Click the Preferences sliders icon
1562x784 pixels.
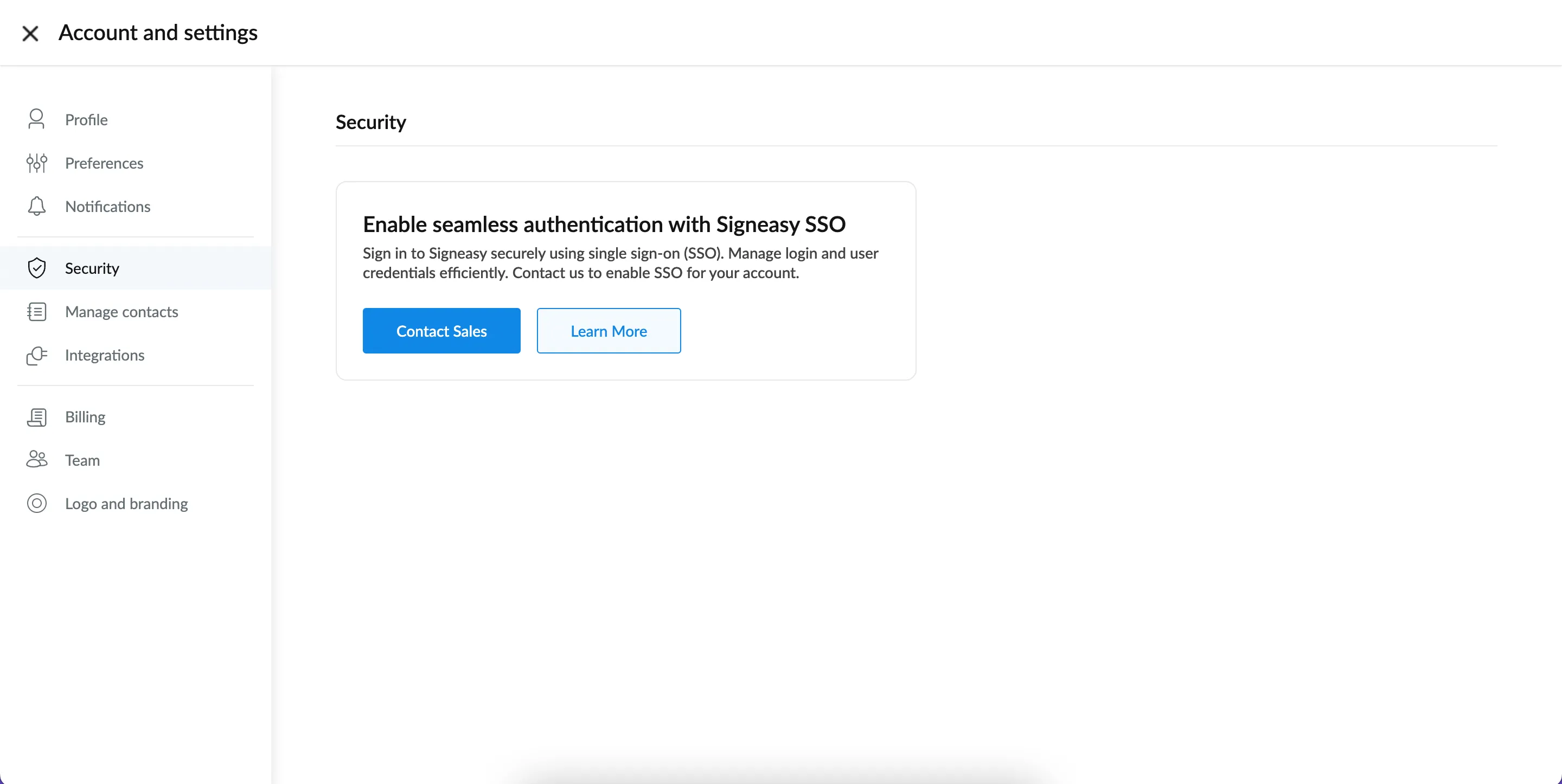[x=36, y=163]
